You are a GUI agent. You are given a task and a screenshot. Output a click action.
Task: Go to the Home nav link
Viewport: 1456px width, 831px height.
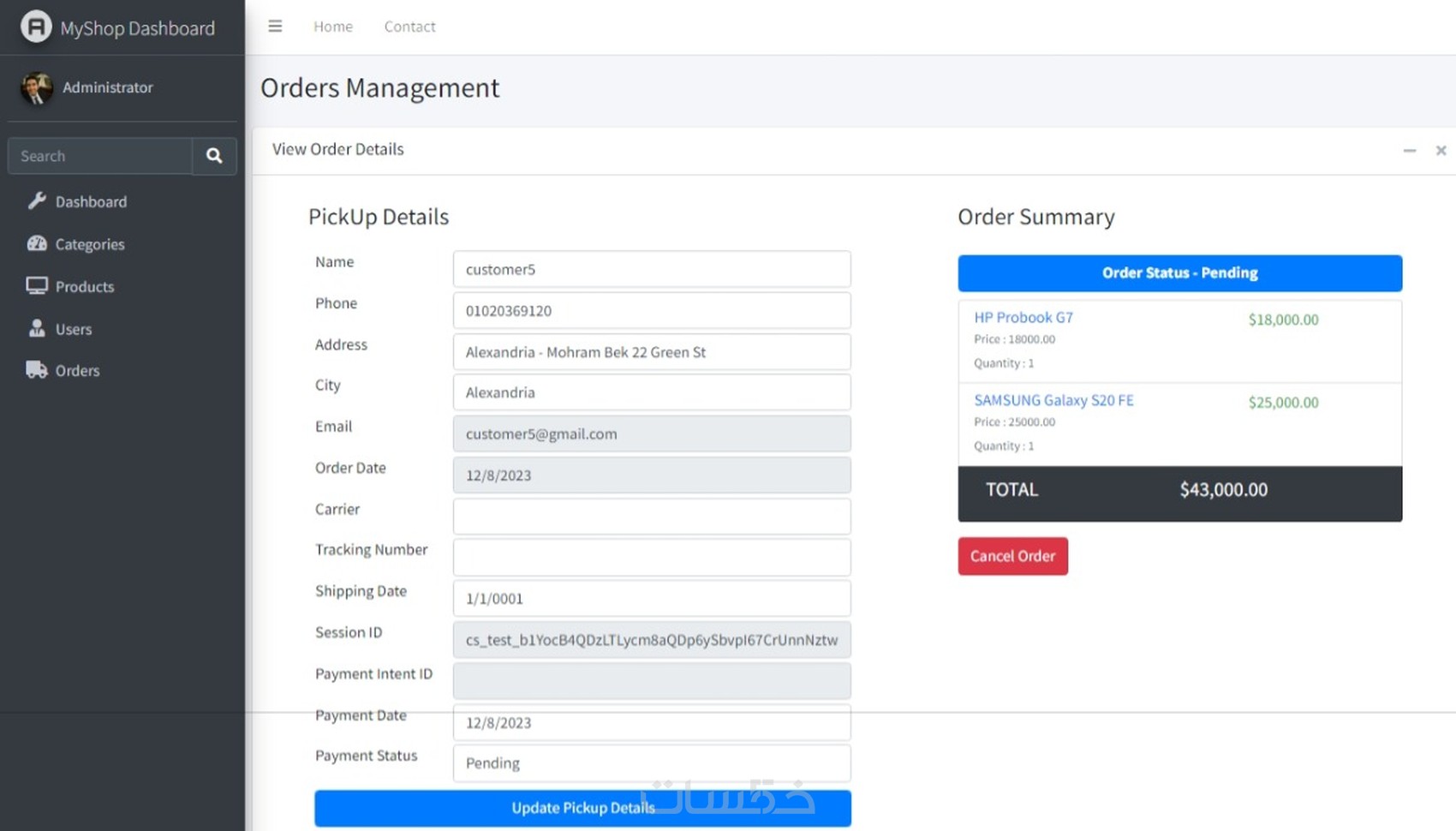point(333,27)
